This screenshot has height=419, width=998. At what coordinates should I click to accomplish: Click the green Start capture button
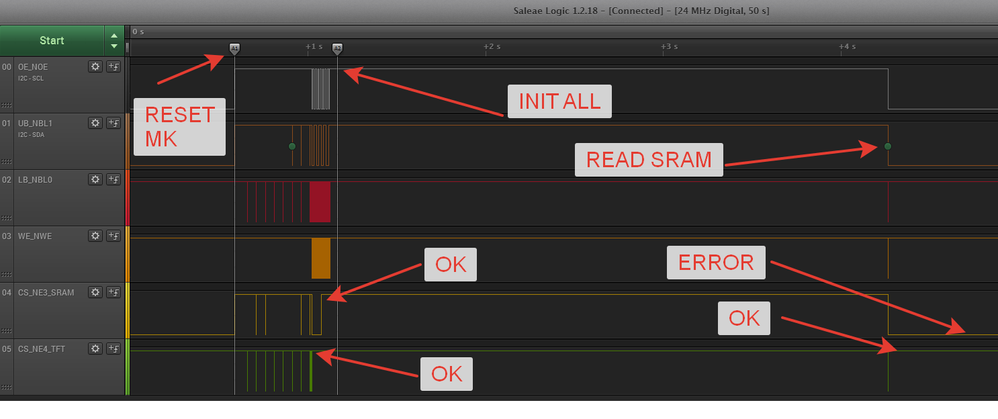[52, 41]
